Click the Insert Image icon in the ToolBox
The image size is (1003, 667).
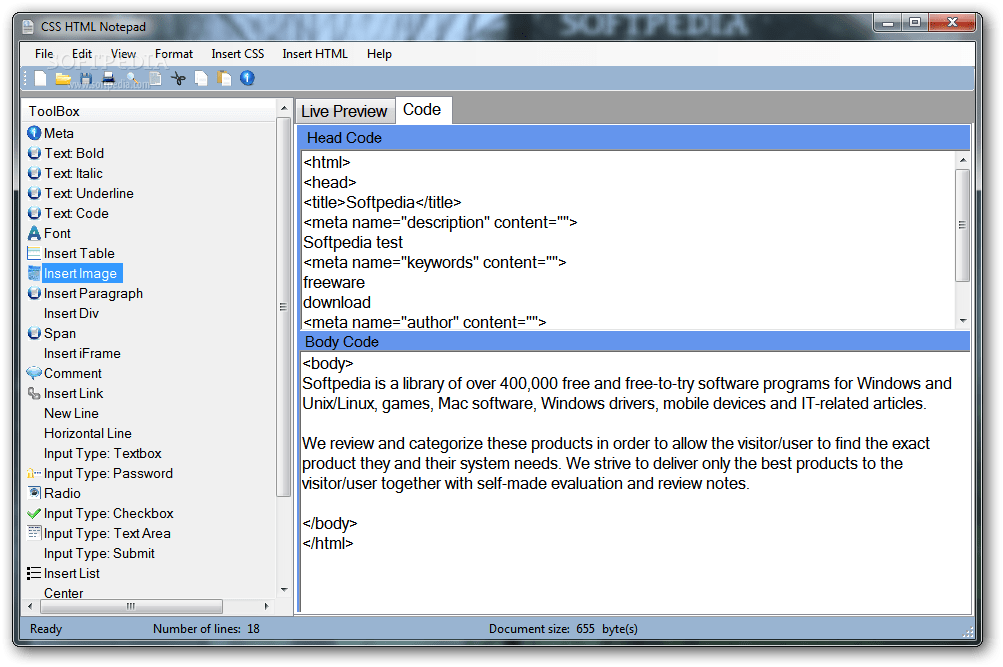34,273
